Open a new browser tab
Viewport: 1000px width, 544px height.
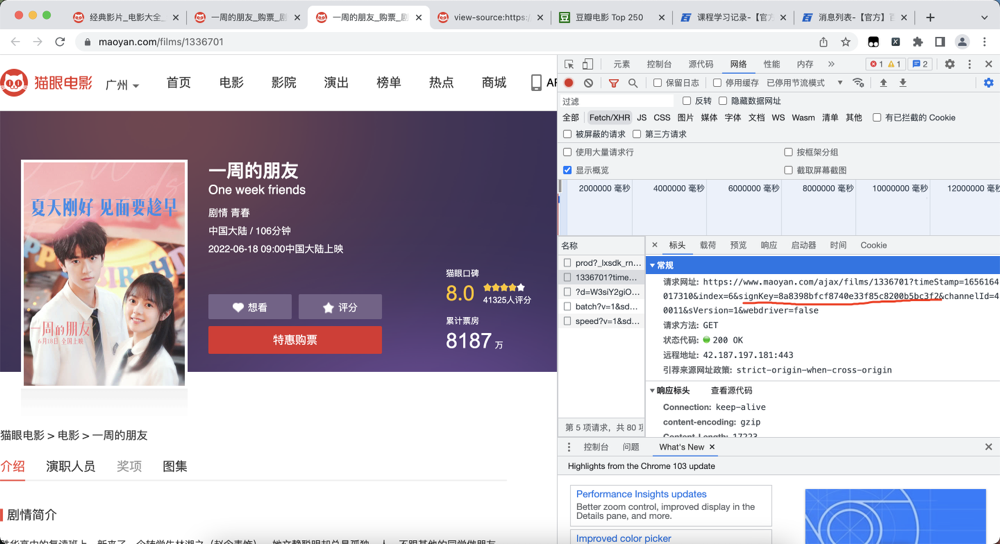pos(930,17)
